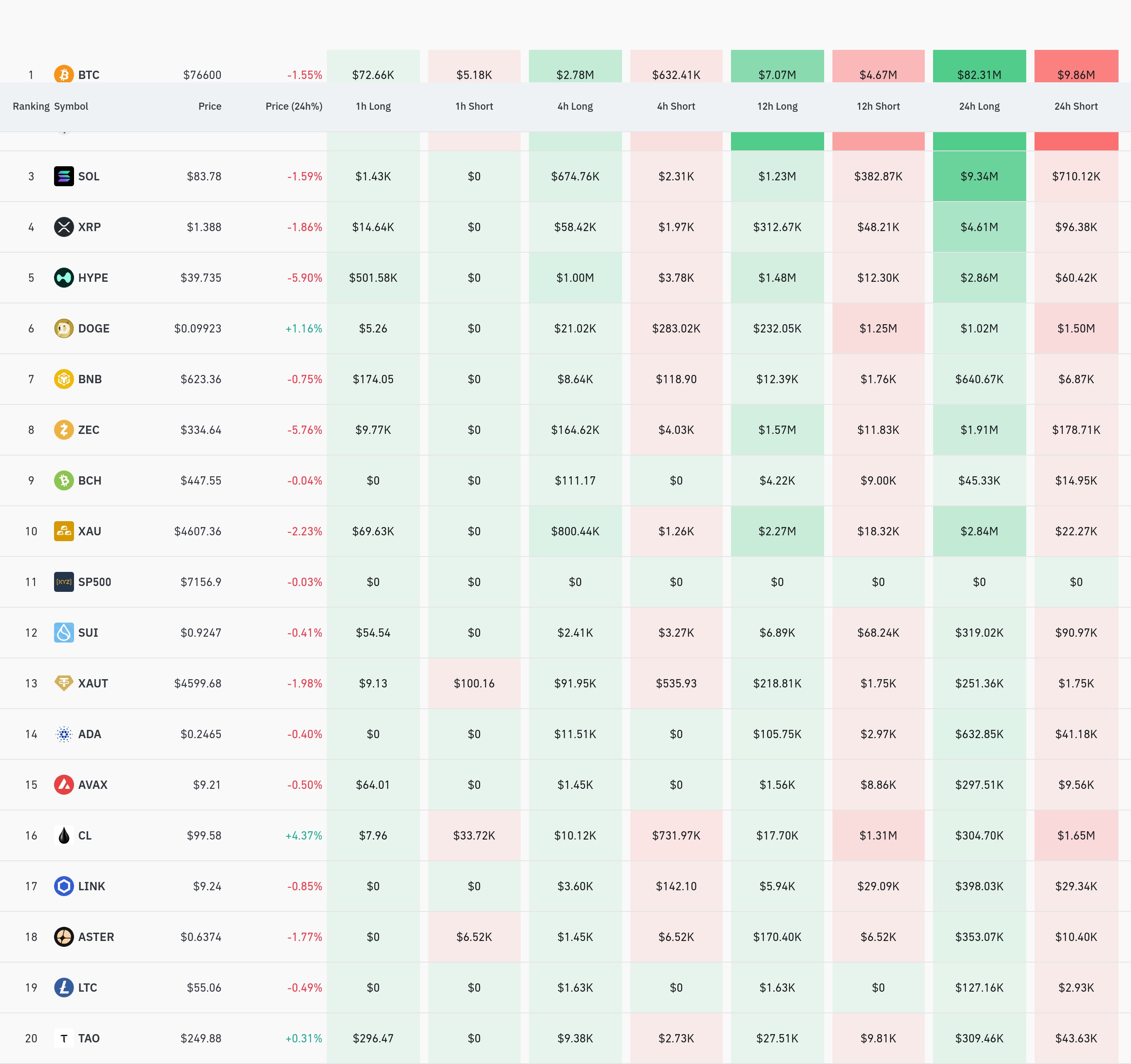Screen dimensions: 1131x1064
Task: Sort by the 24h Long column header
Action: pyautogui.click(x=979, y=106)
